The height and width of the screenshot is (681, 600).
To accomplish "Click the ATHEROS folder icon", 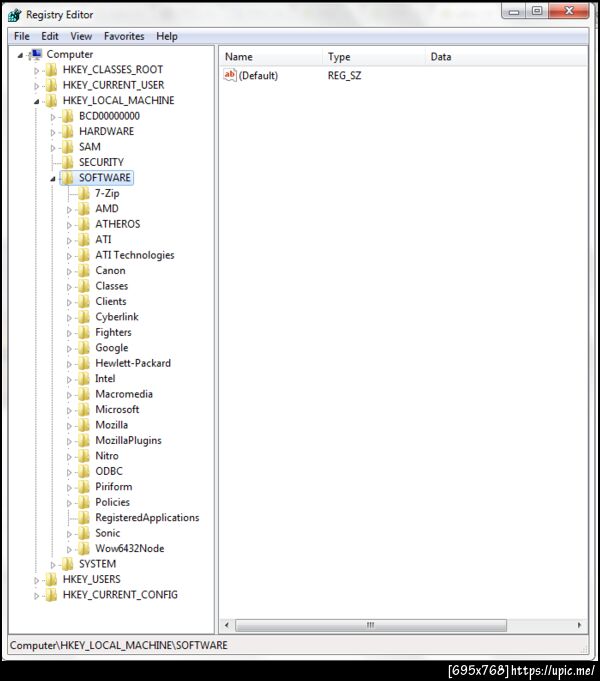I will point(84,224).
